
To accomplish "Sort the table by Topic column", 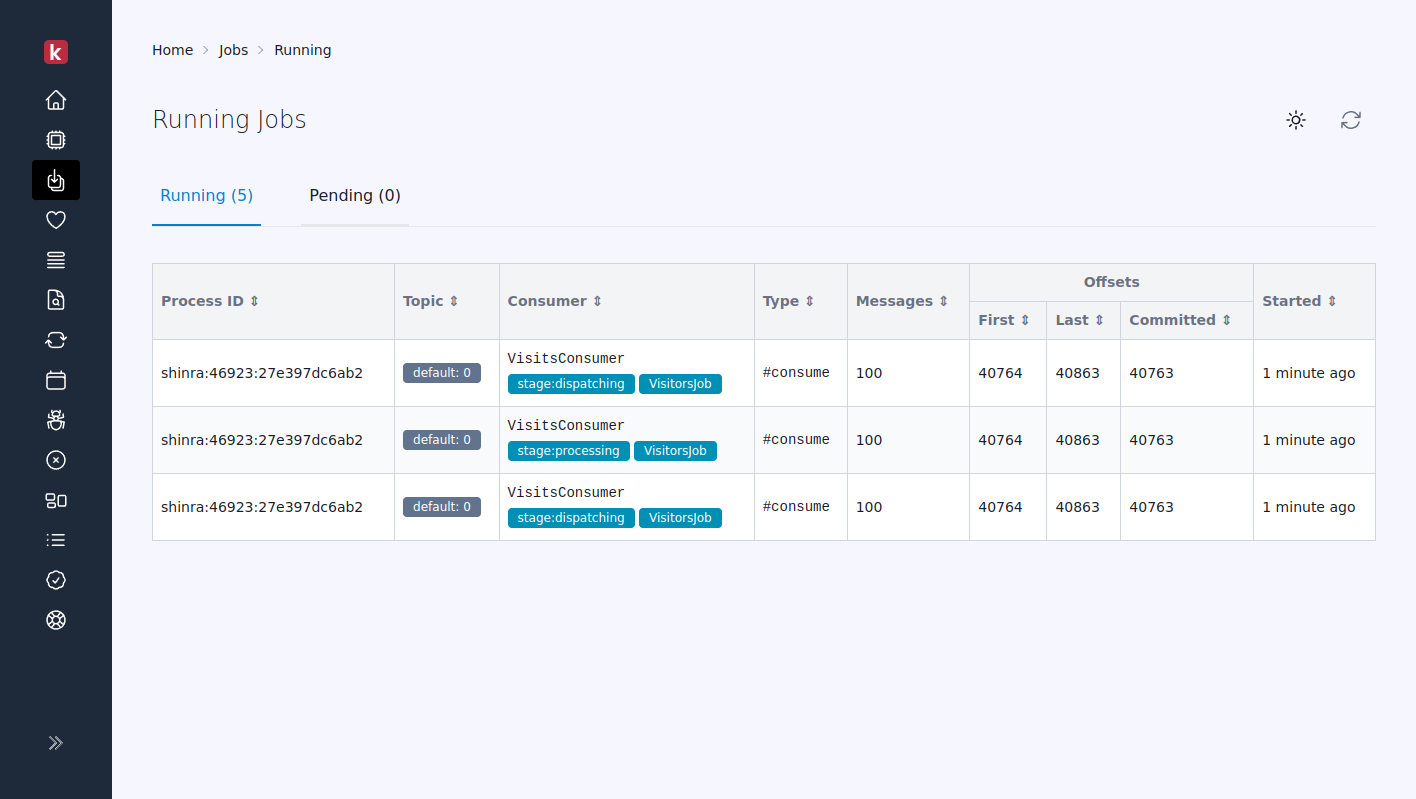I will [x=431, y=301].
